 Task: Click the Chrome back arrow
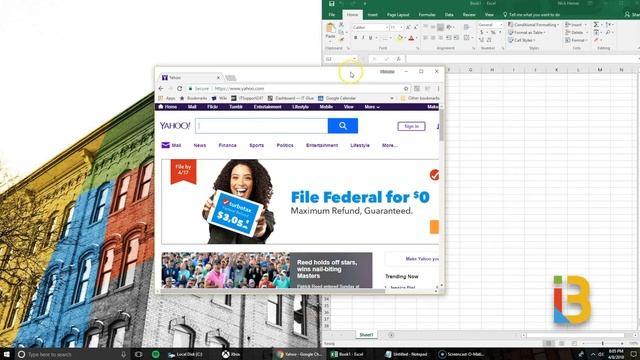(161, 89)
